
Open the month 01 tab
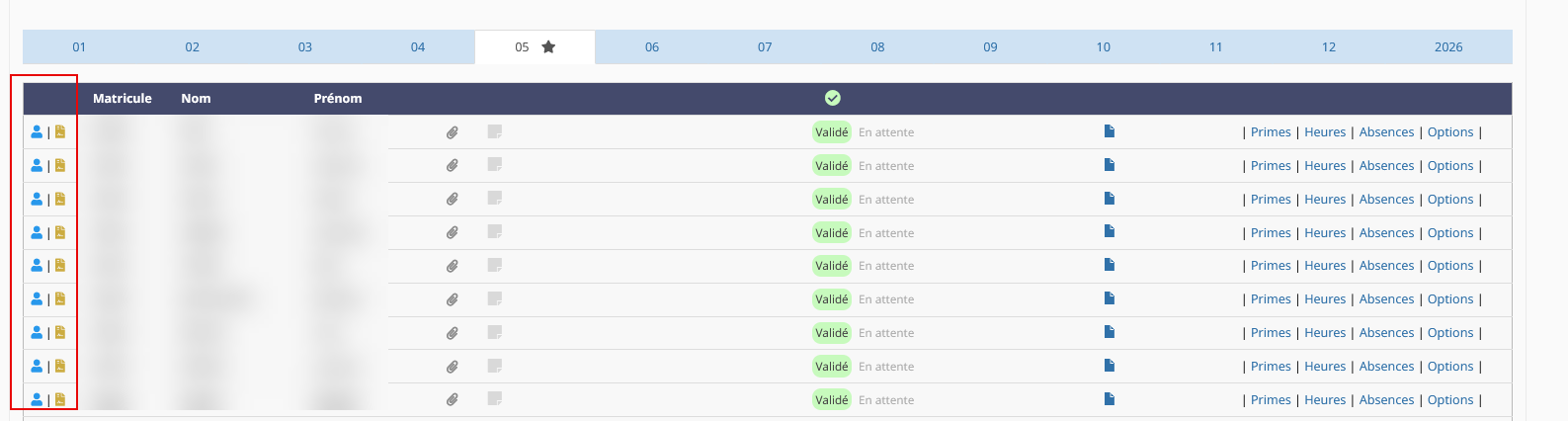79,46
